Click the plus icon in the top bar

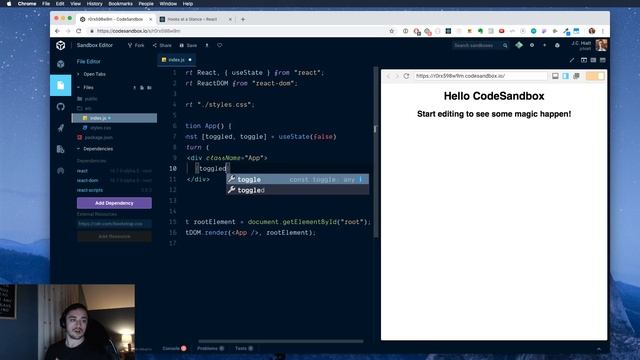(x=544, y=45)
